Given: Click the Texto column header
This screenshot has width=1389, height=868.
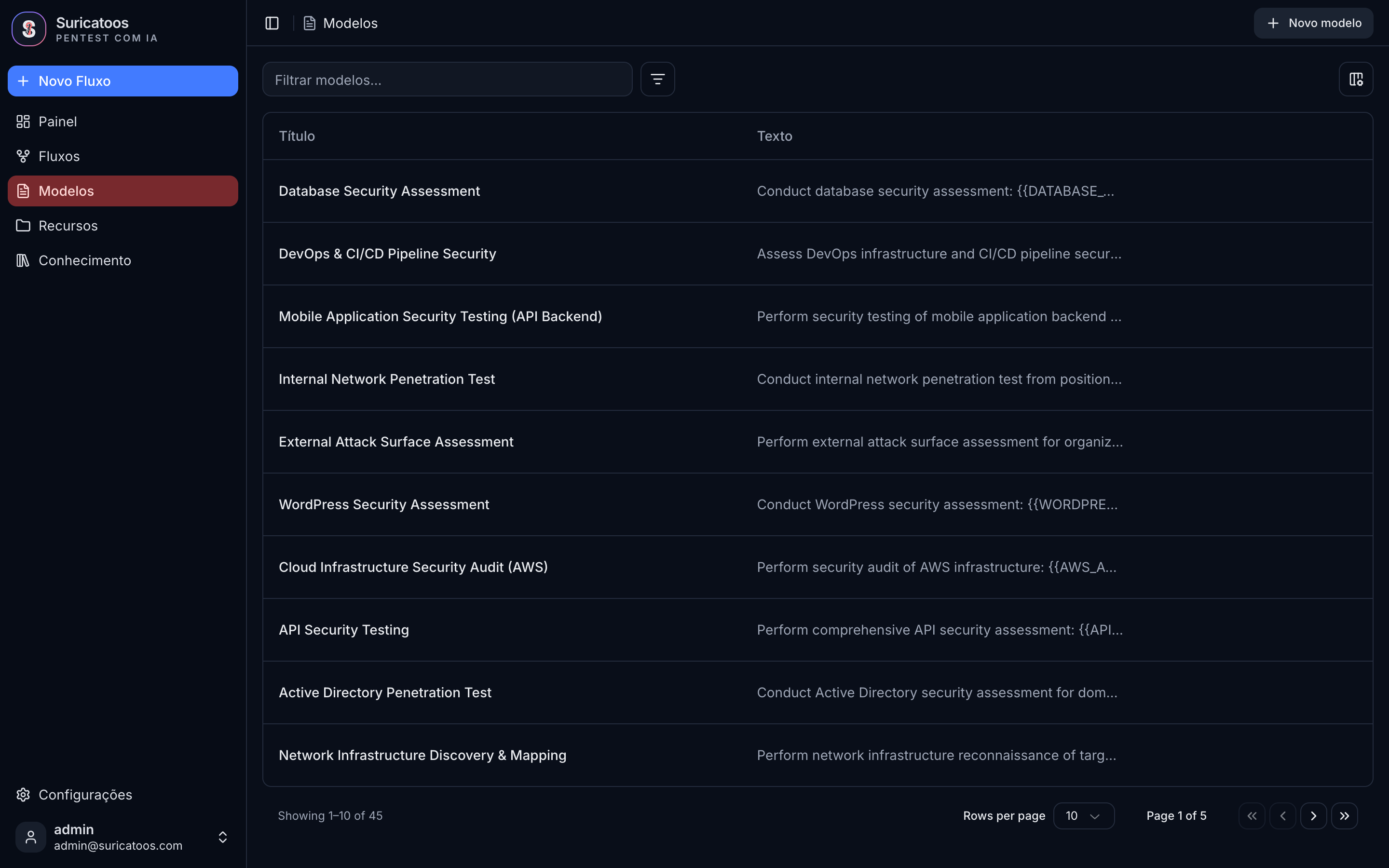Looking at the screenshot, I should pos(774,136).
